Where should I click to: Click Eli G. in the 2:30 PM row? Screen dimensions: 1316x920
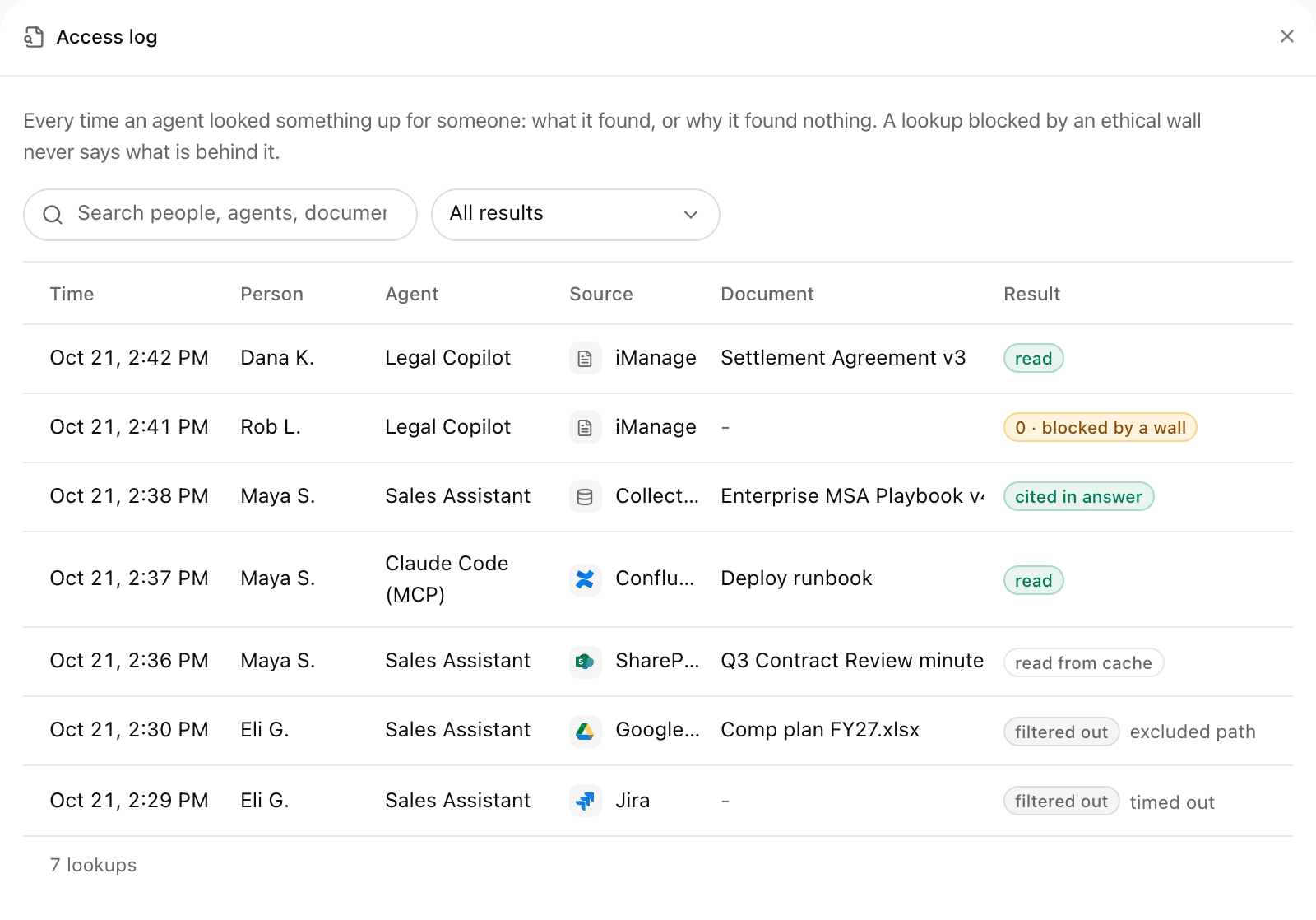pos(265,730)
